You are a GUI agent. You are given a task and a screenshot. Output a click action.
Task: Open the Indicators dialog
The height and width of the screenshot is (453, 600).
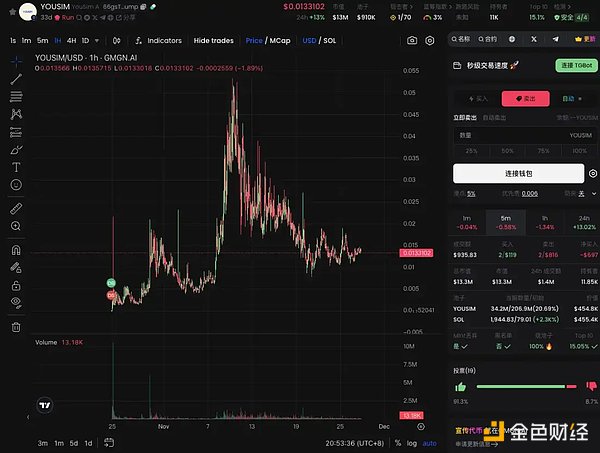pos(158,41)
